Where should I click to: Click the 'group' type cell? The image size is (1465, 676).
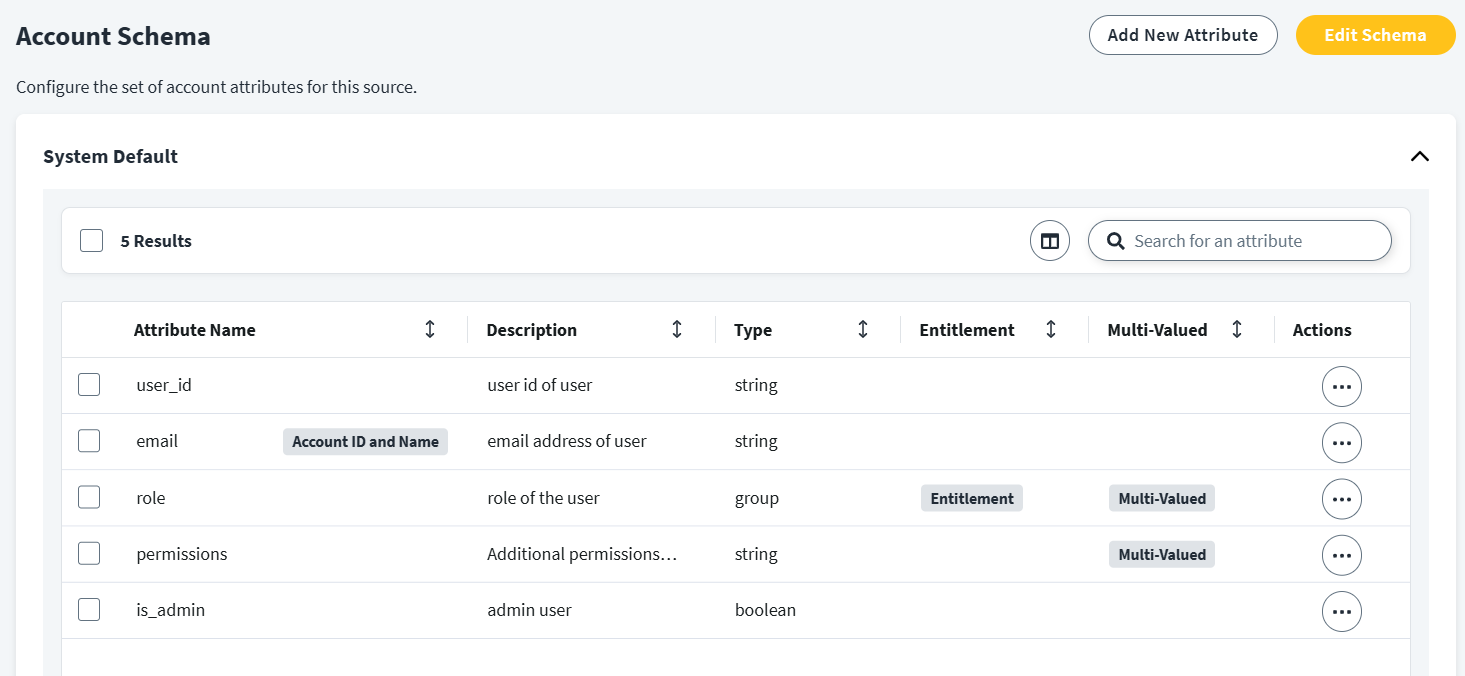pyautogui.click(x=757, y=498)
